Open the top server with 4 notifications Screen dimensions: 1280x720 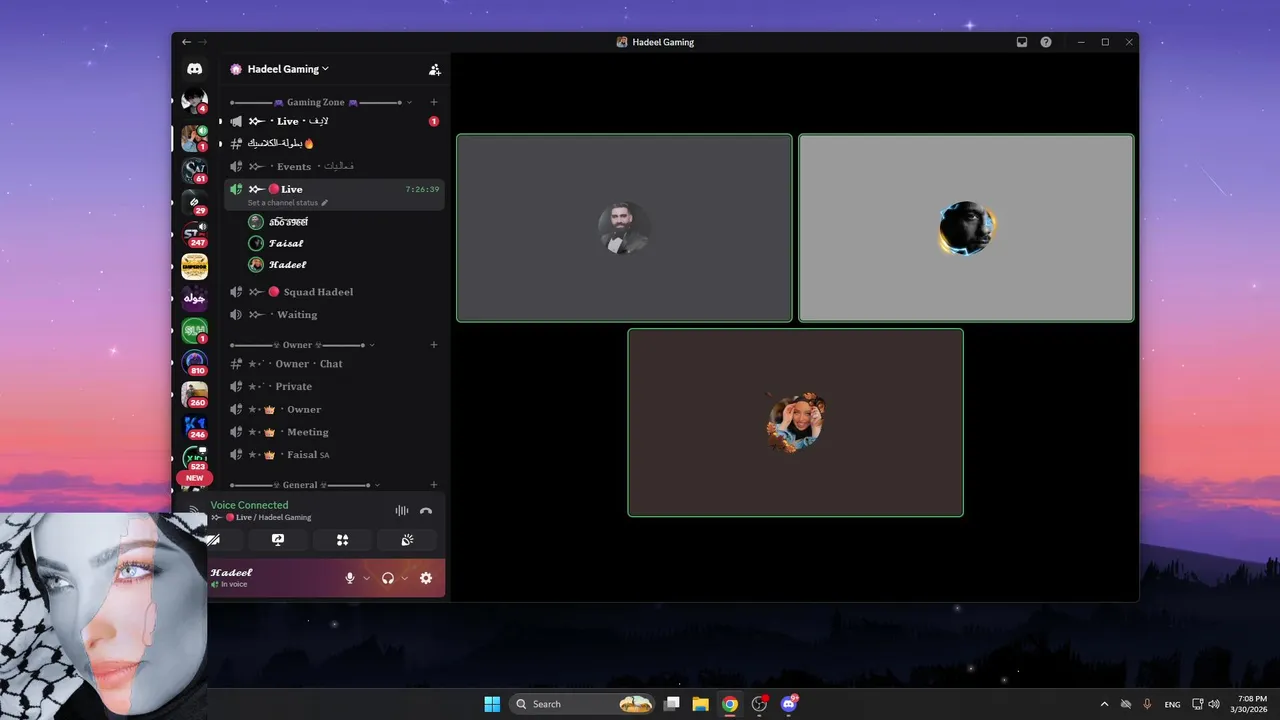pos(194,100)
